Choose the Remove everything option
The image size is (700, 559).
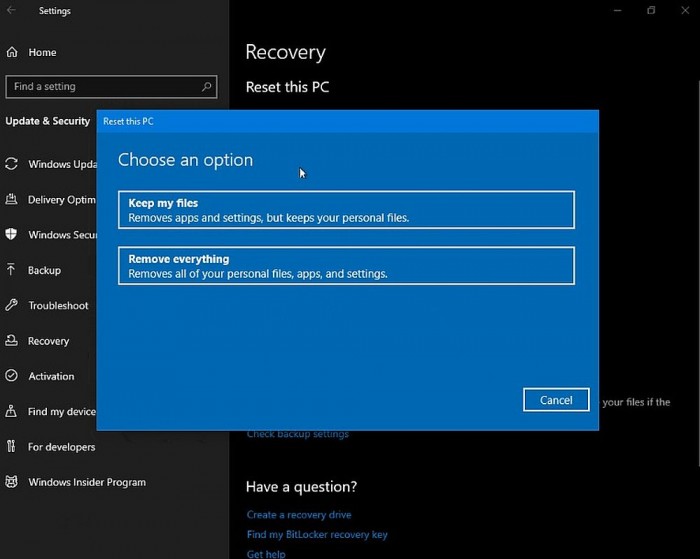tap(346, 266)
